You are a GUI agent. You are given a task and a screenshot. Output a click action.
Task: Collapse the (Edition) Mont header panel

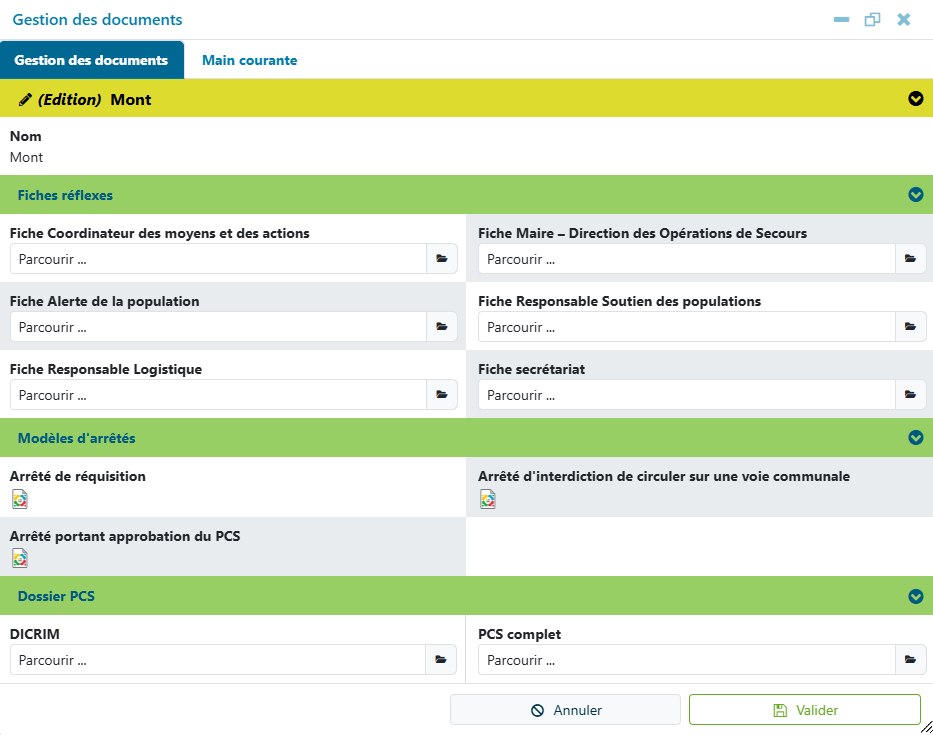pyautogui.click(x=916, y=99)
